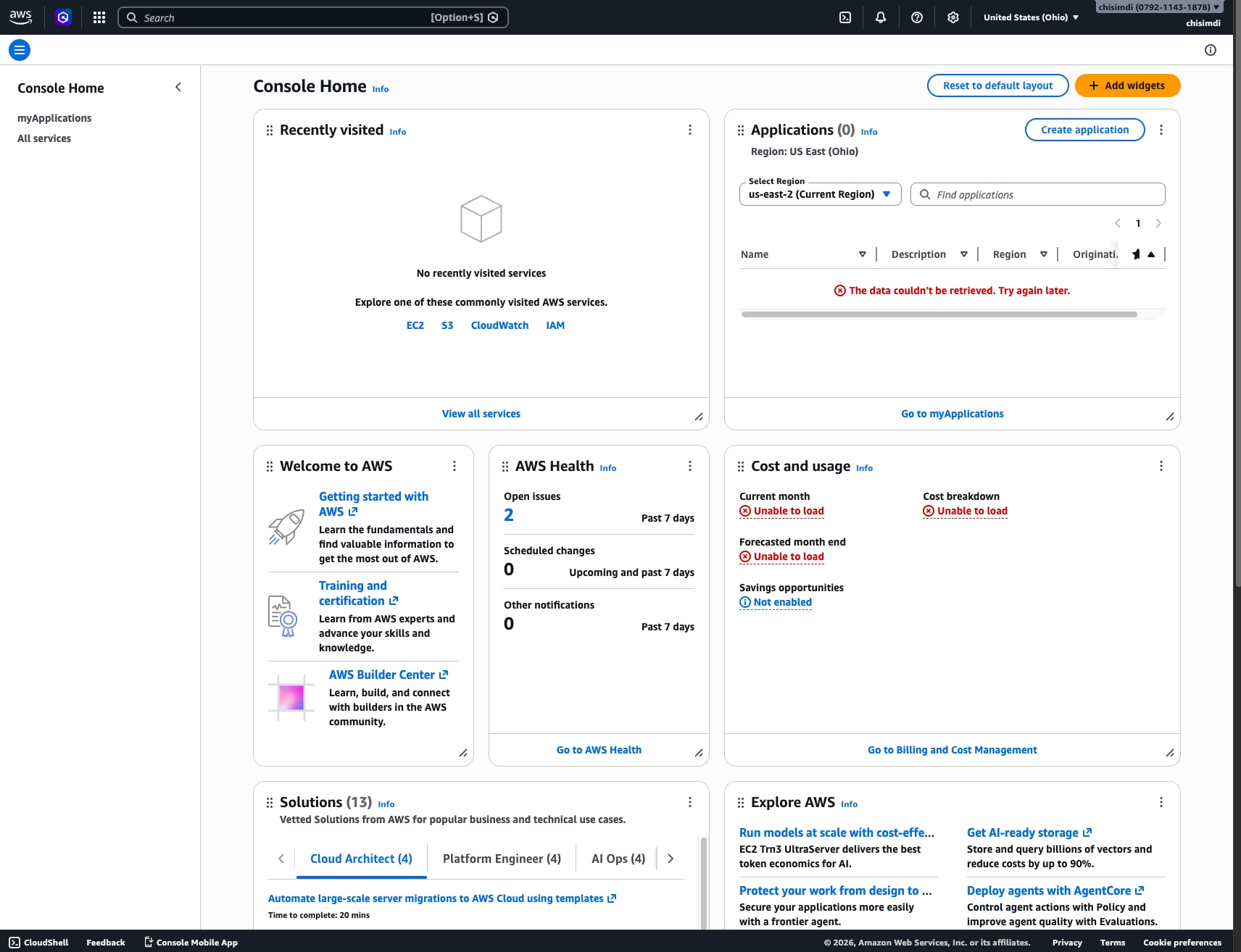1241x952 pixels.
Task: Open the EC2 service link
Action: coord(415,325)
